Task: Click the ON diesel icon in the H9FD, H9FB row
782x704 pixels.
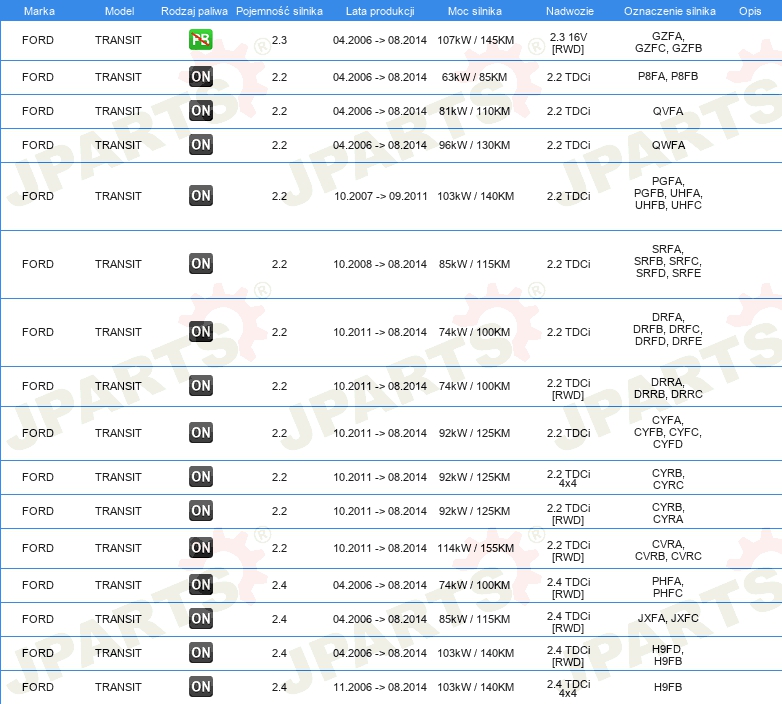Action: 201,652
